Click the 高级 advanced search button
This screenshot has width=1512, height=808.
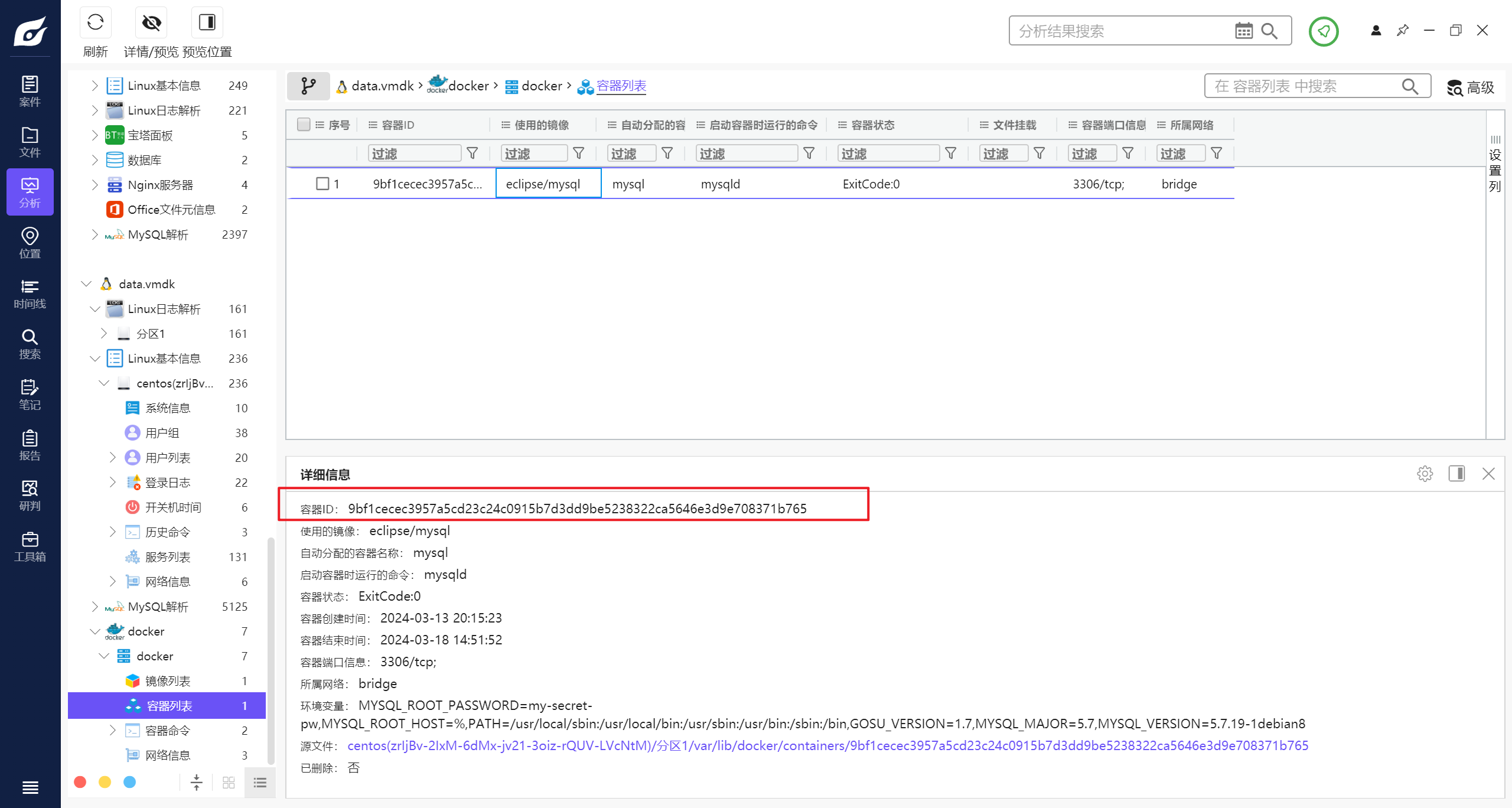1471,87
